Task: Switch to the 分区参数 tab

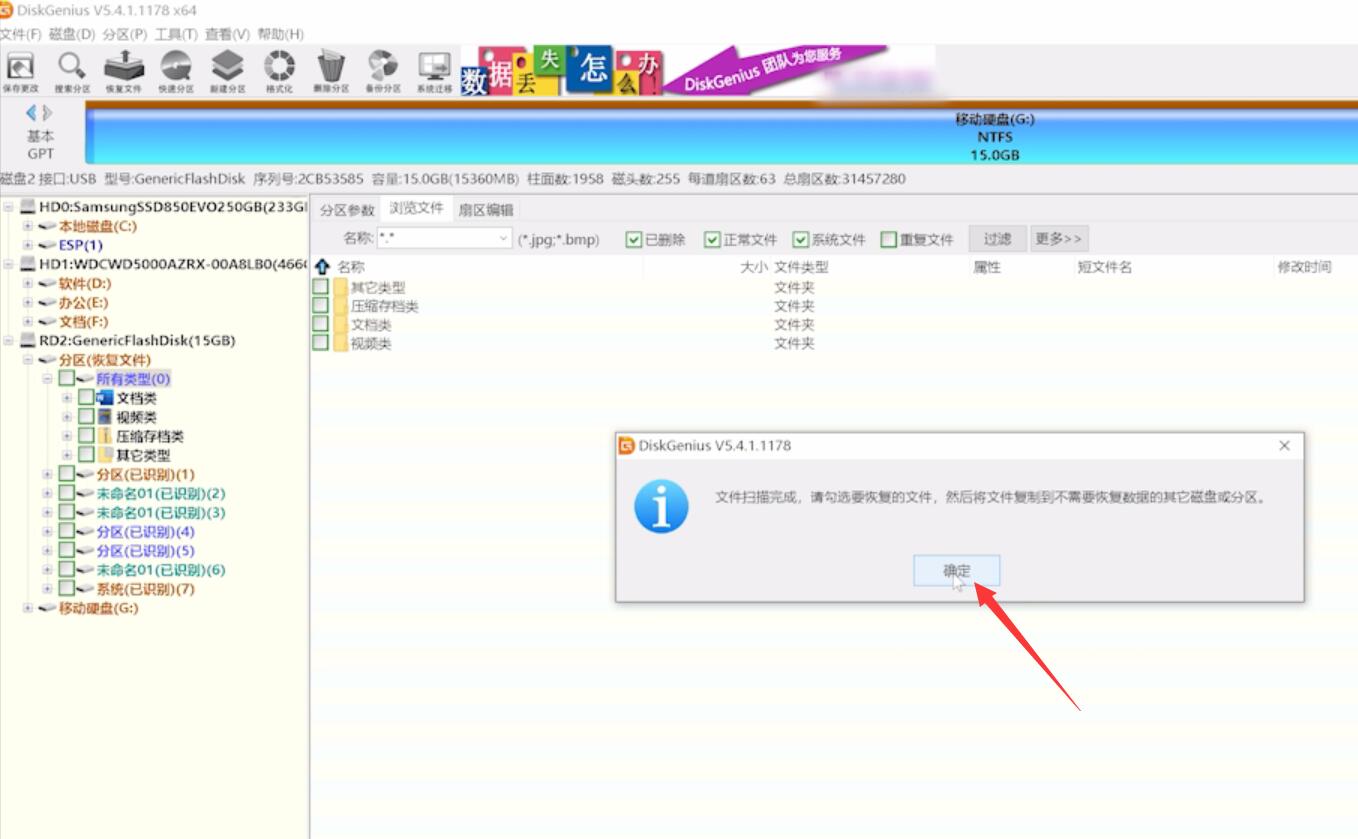Action: coord(347,210)
